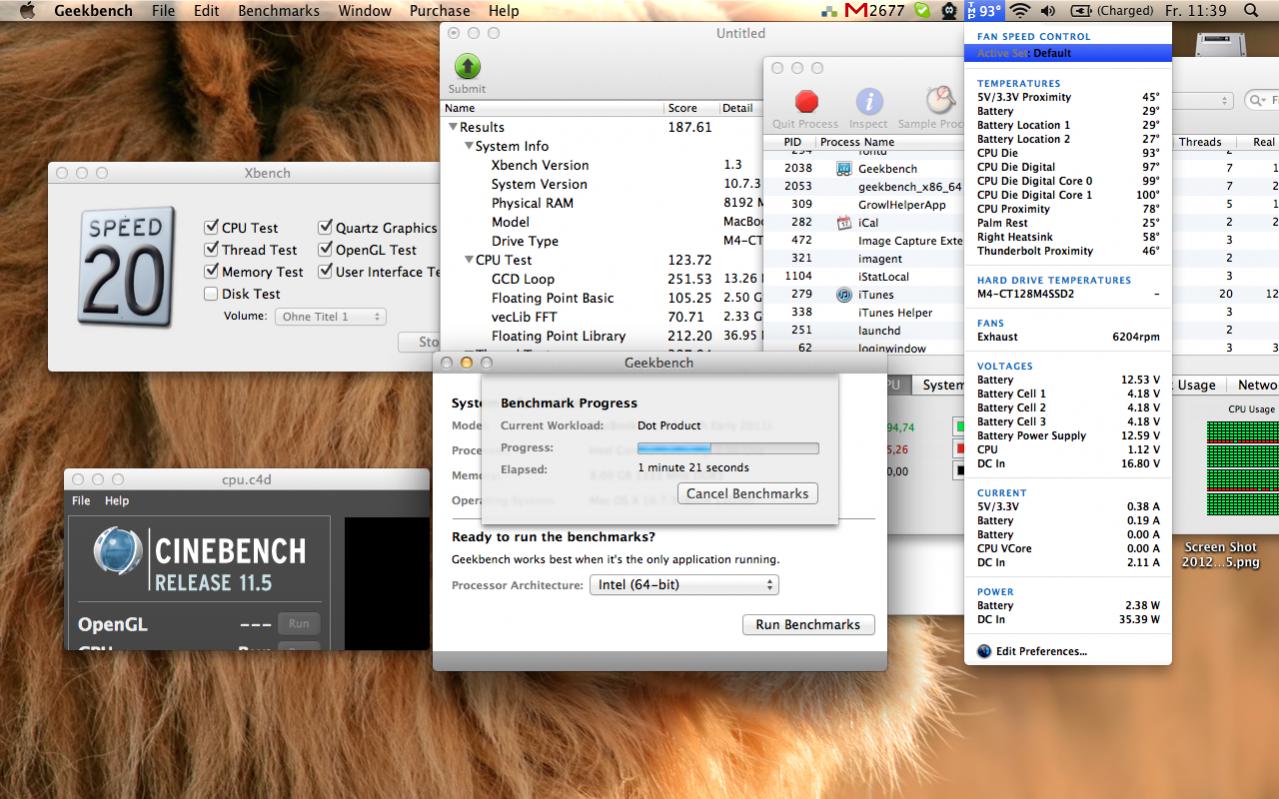The image size is (1279, 799).
Task: Open Cinebench Help menu
Action: coord(117,501)
